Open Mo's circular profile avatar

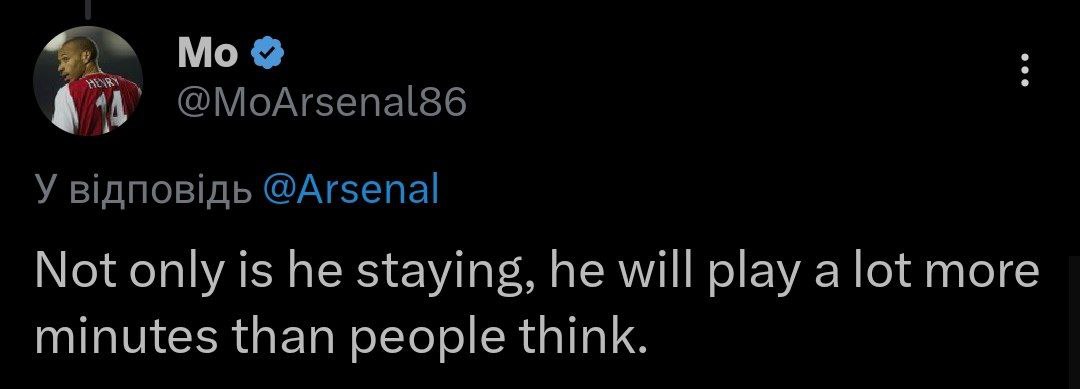(x=87, y=81)
